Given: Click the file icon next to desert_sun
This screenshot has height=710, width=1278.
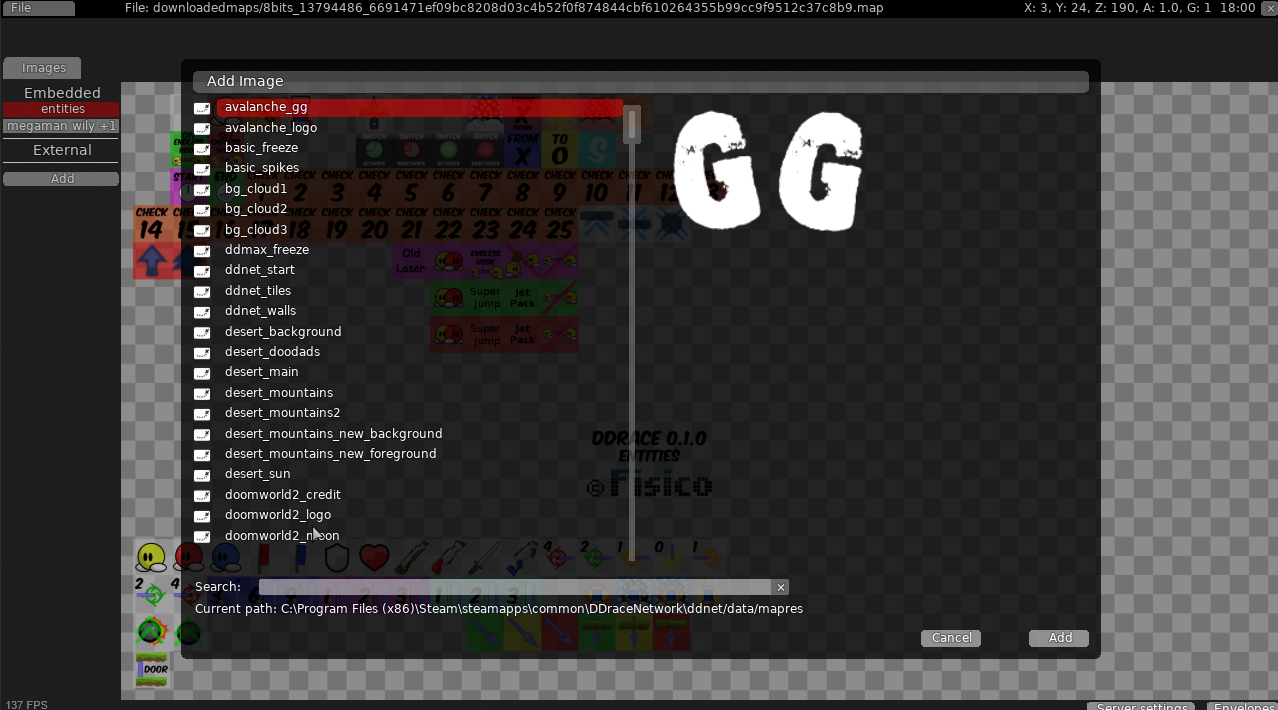Looking at the screenshot, I should [x=202, y=475].
